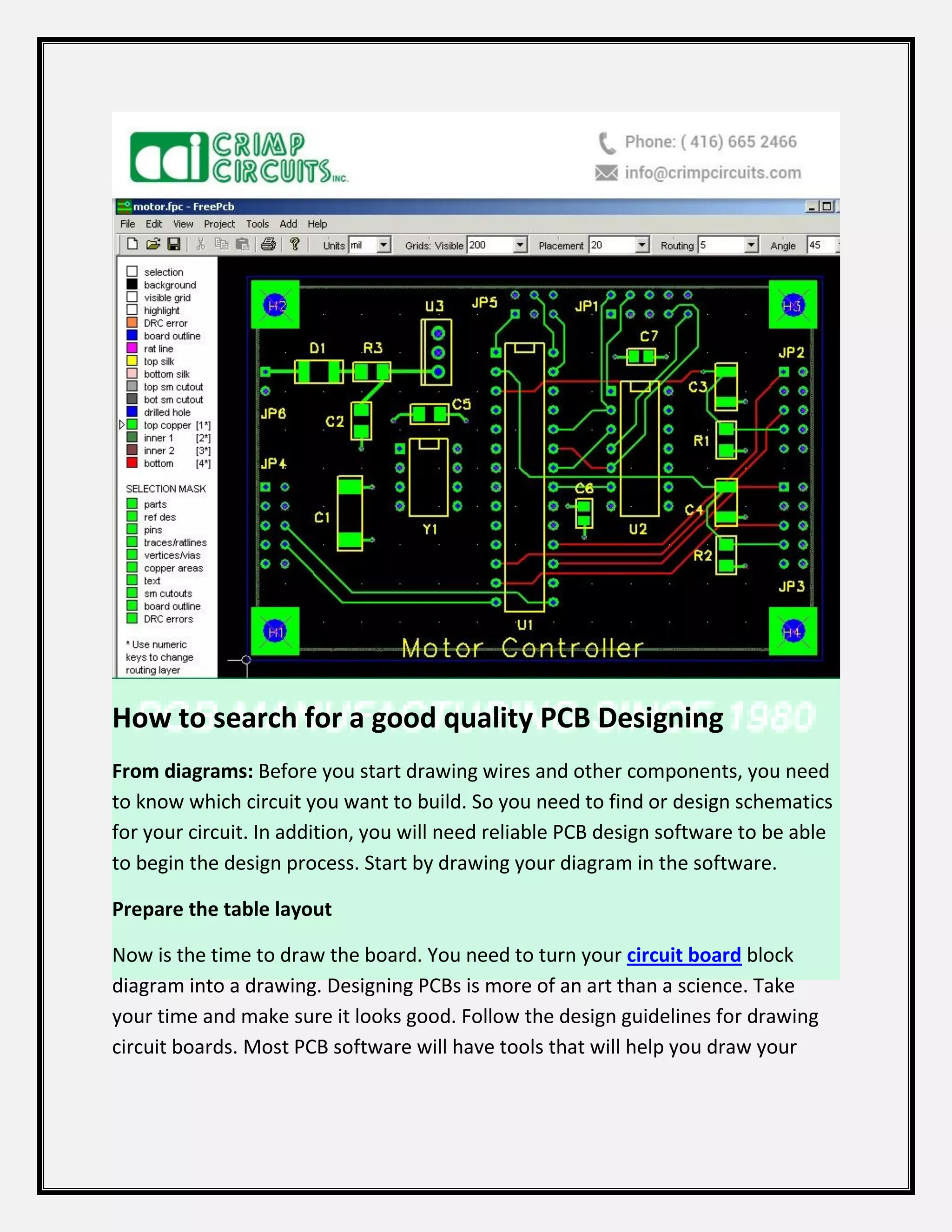
Task: Click the Copy toolbar icon
Action: [x=222, y=244]
